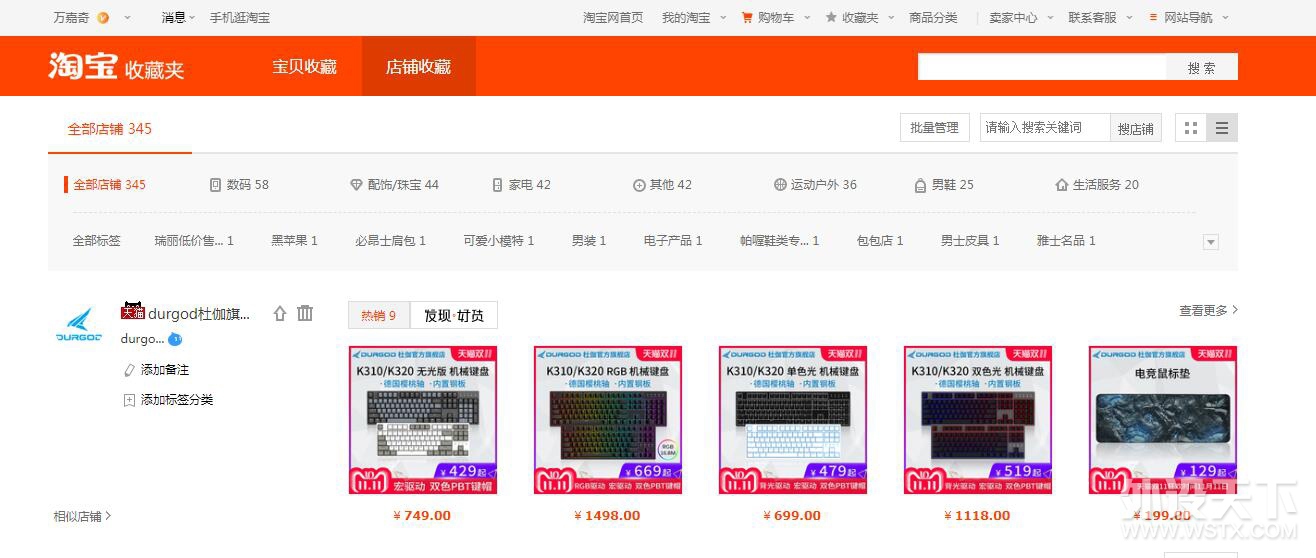Select 热销 9 tab

point(379,315)
